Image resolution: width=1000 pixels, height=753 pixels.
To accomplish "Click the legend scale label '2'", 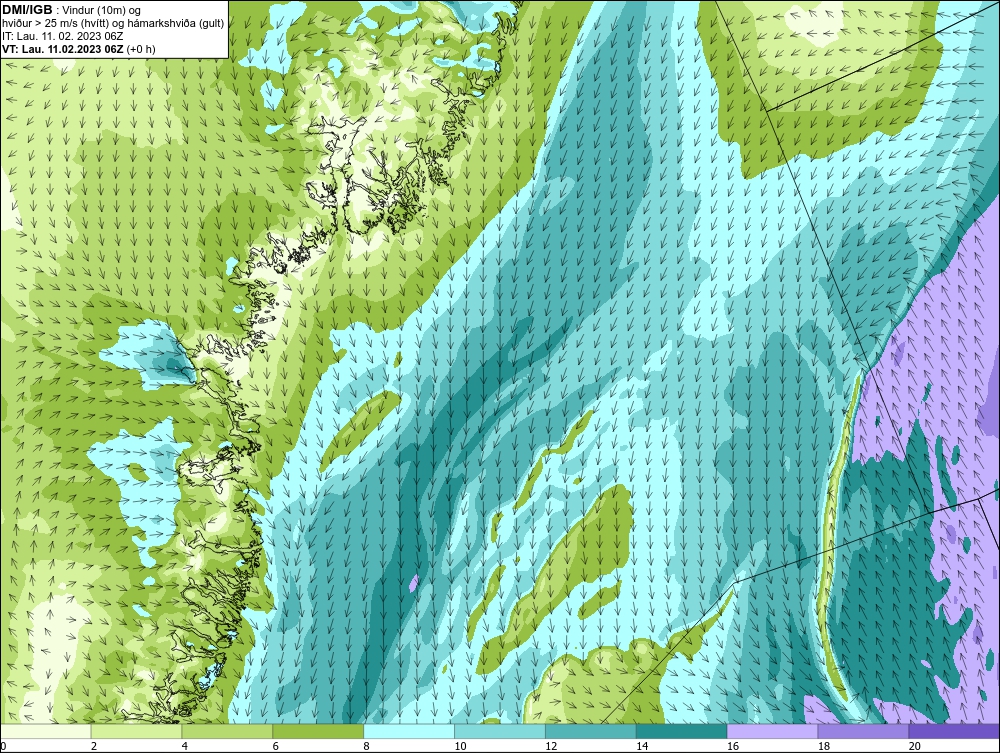I will [94, 746].
